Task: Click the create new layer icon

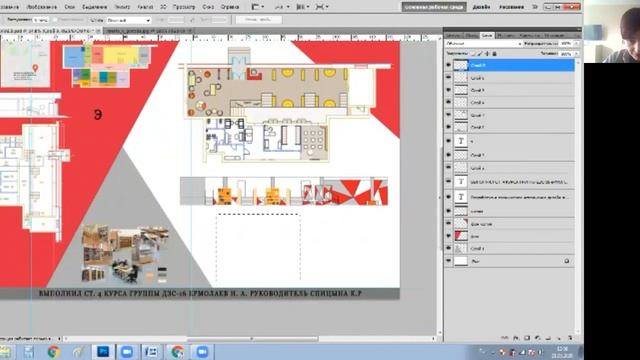Action: [x=558, y=338]
